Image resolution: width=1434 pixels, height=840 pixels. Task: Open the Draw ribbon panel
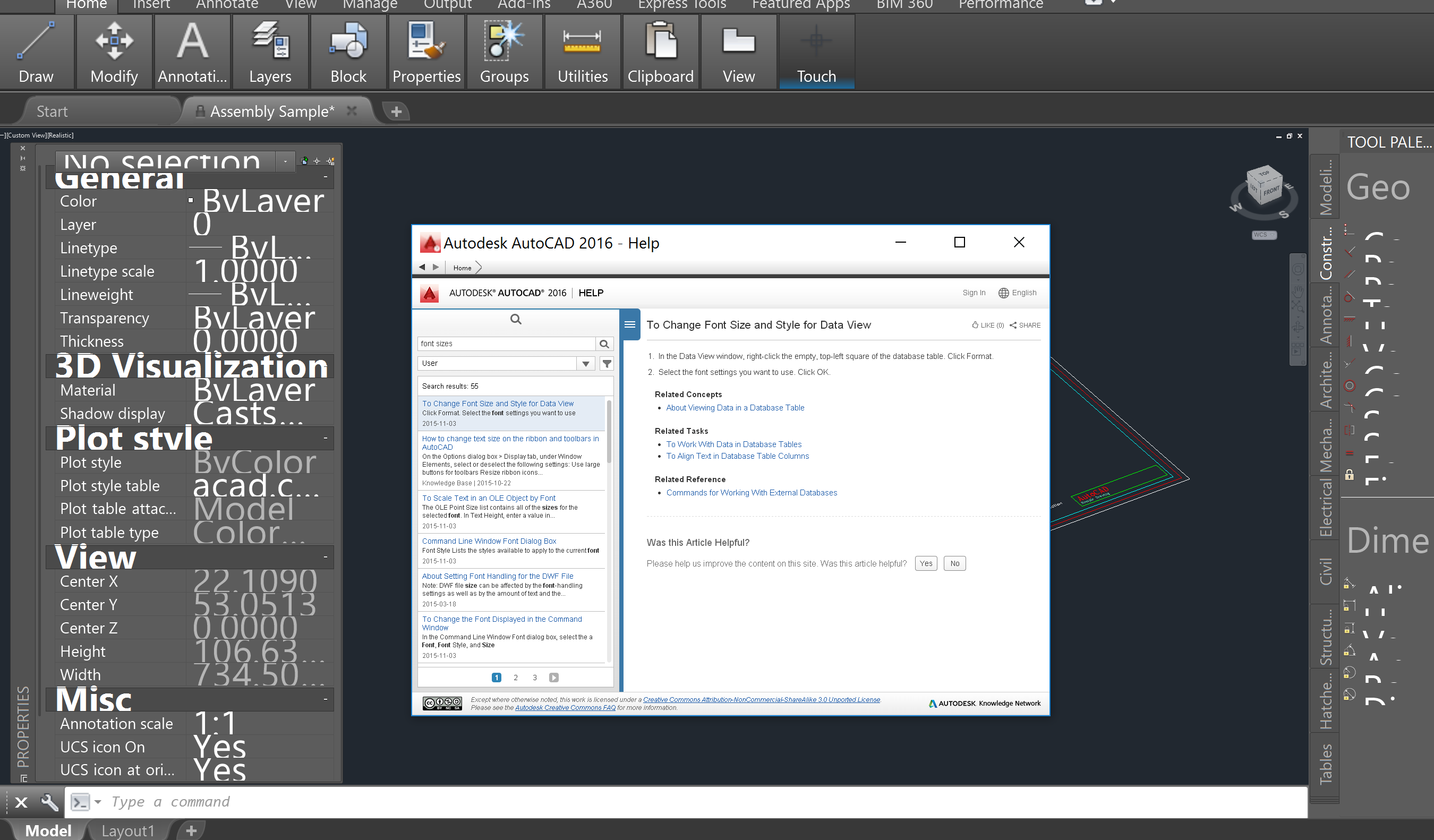(x=37, y=51)
